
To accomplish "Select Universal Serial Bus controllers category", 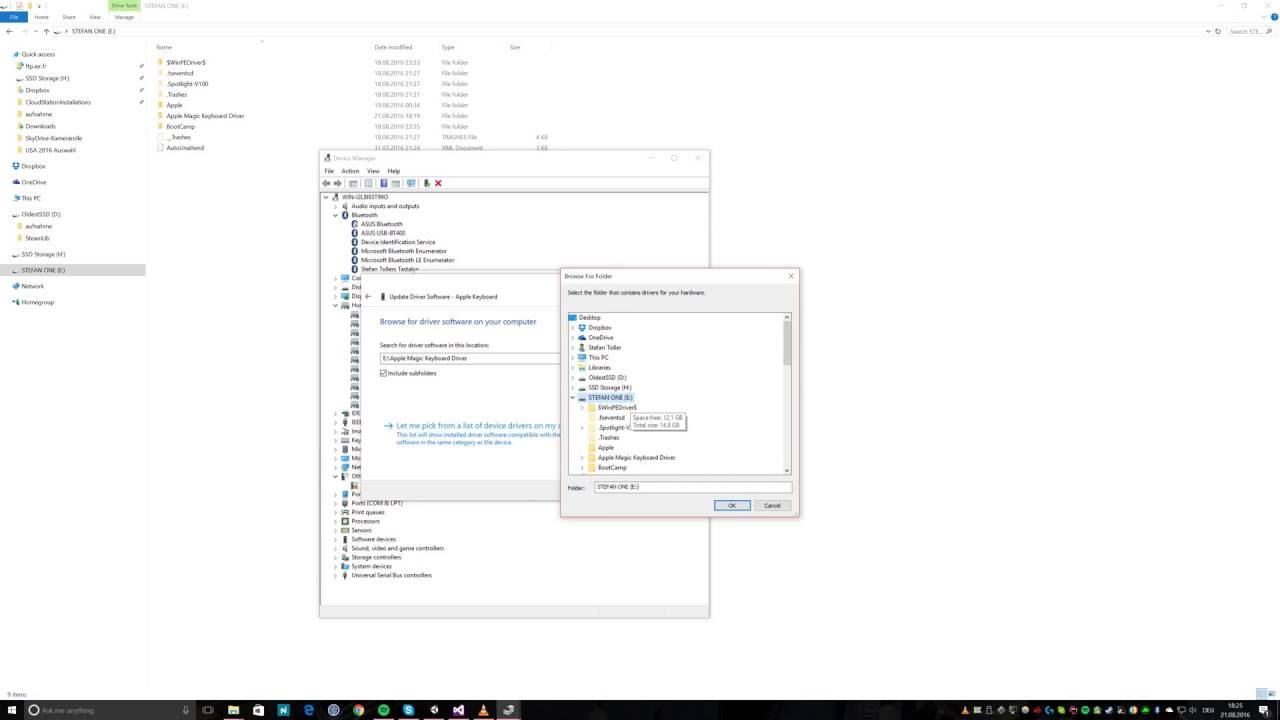I will pyautogui.click(x=391, y=575).
